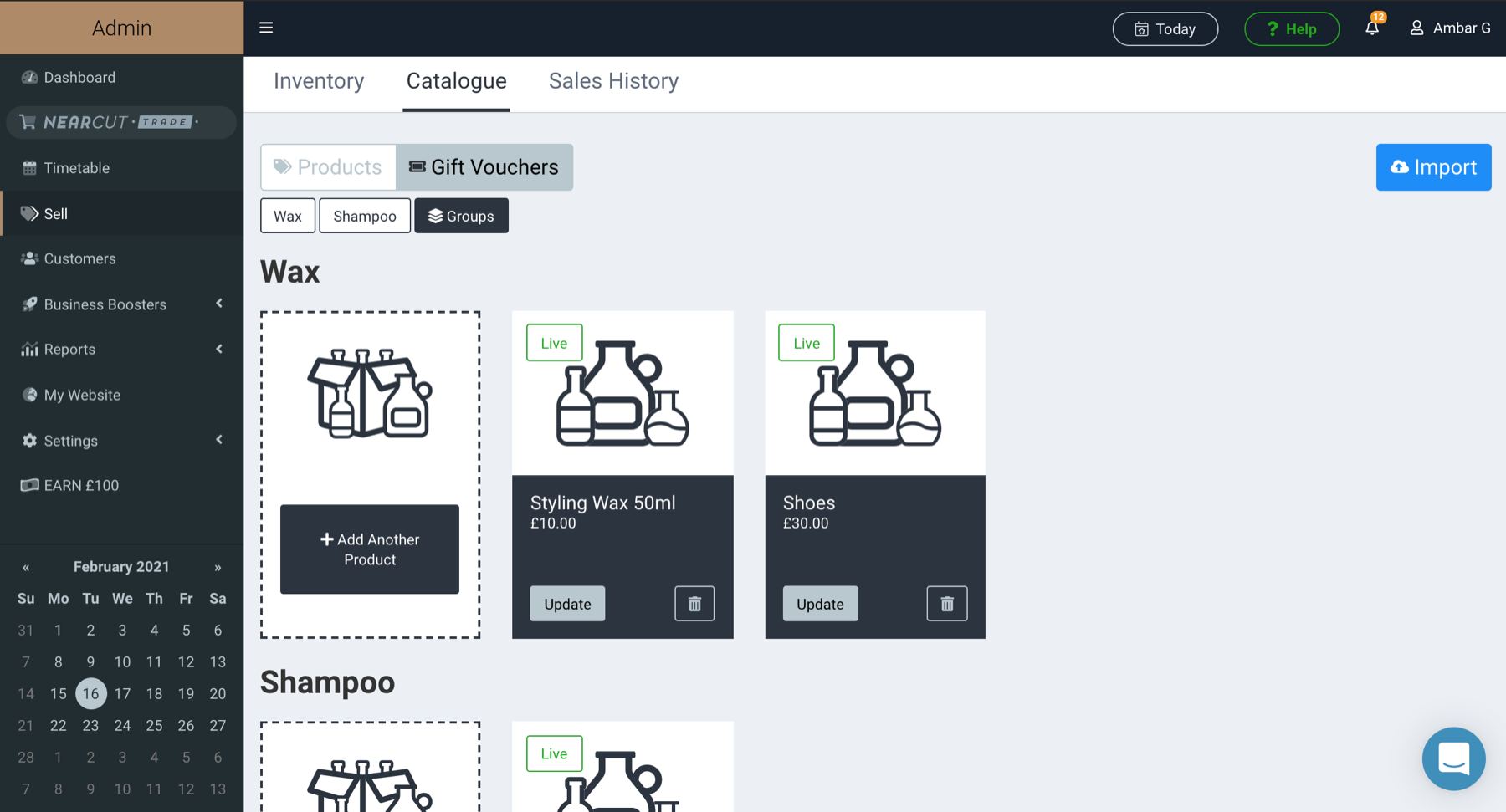Update the Shoes product
The image size is (1506, 812).
820,604
